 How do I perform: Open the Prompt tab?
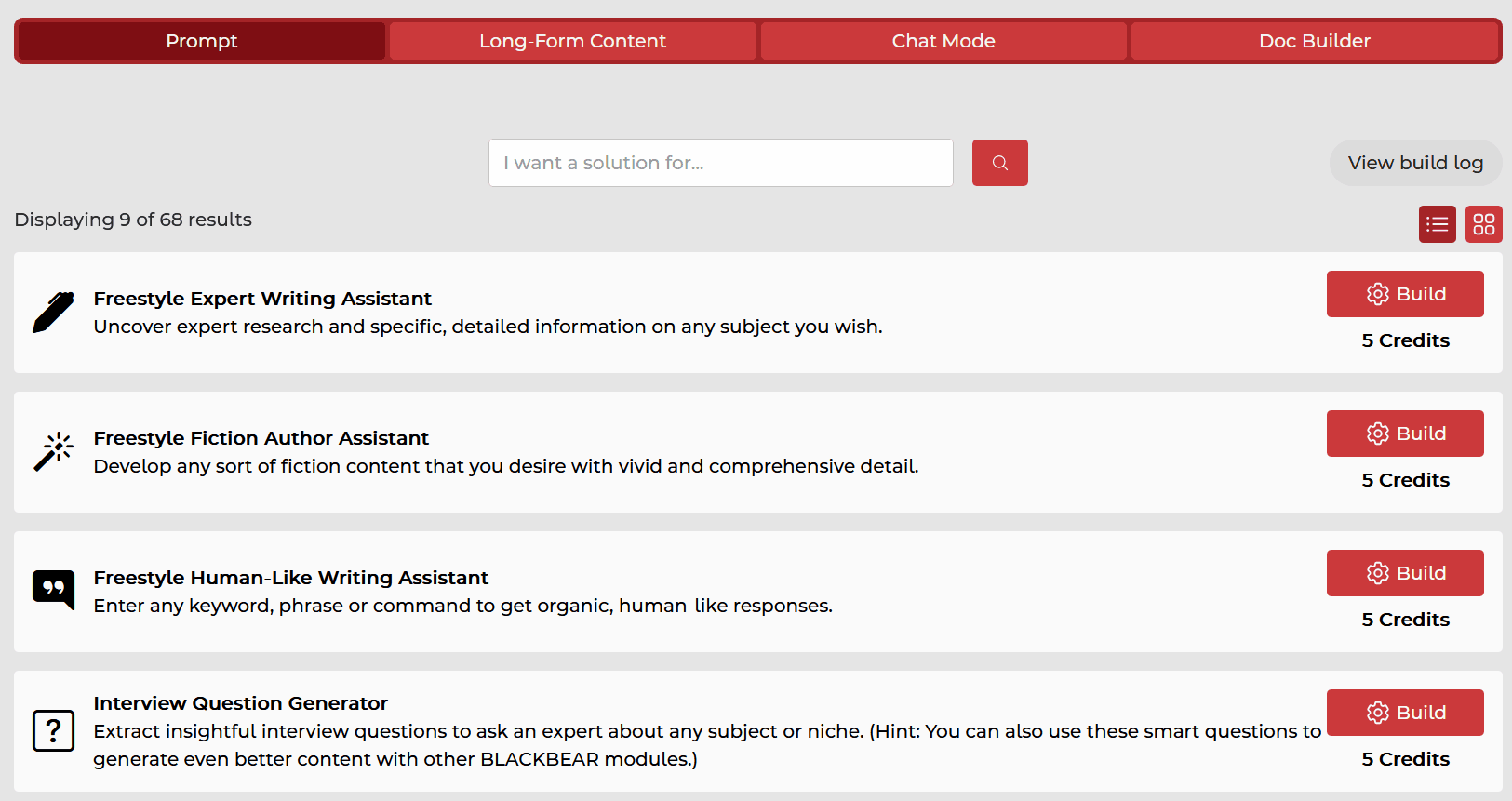click(x=201, y=41)
